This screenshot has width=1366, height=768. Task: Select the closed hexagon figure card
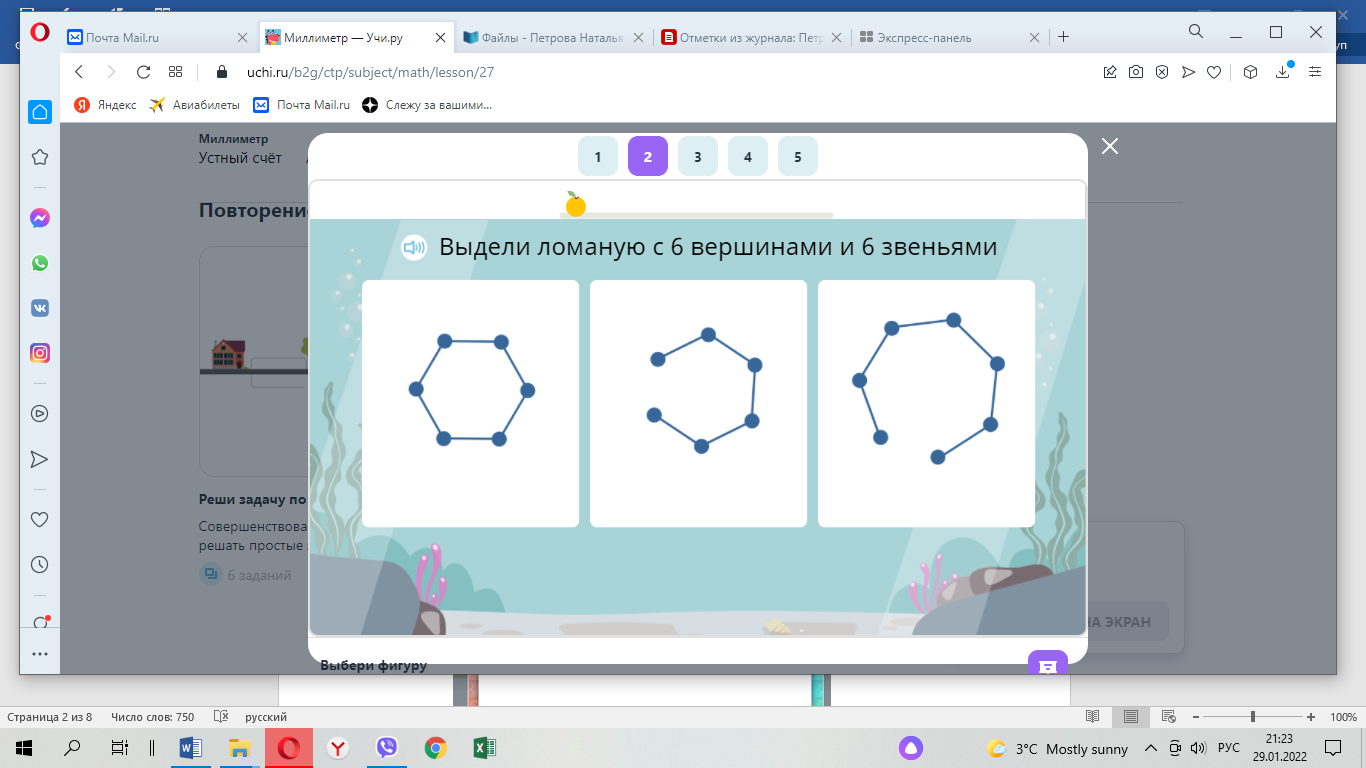click(470, 403)
